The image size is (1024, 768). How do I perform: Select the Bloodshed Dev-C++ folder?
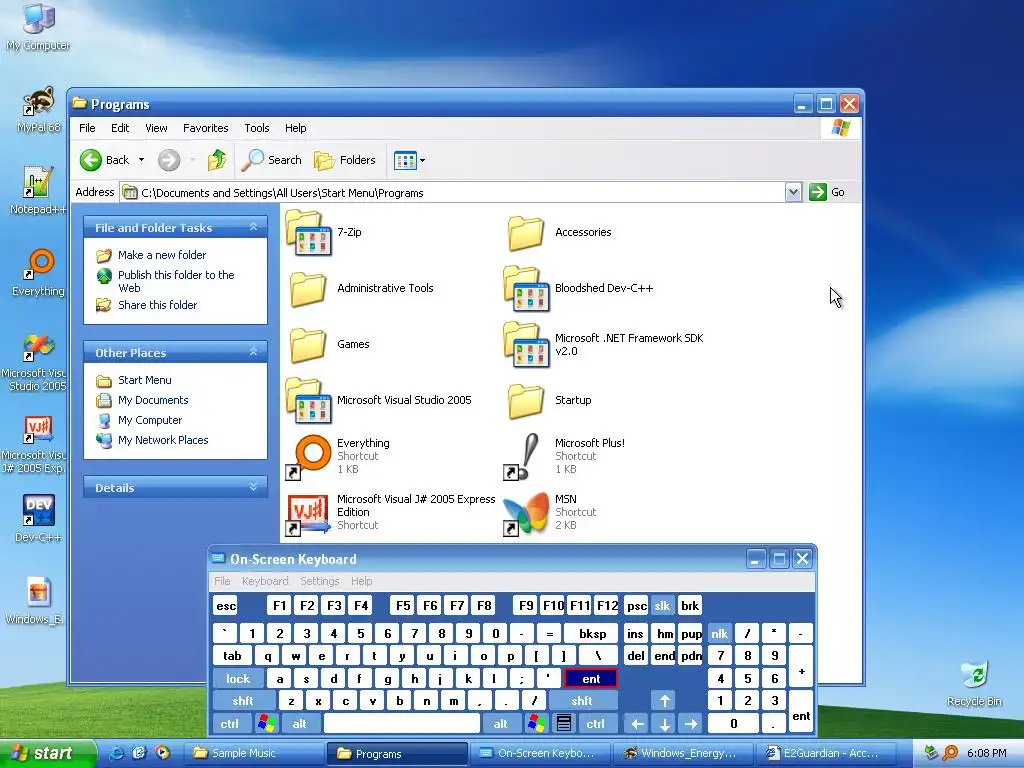(x=526, y=289)
